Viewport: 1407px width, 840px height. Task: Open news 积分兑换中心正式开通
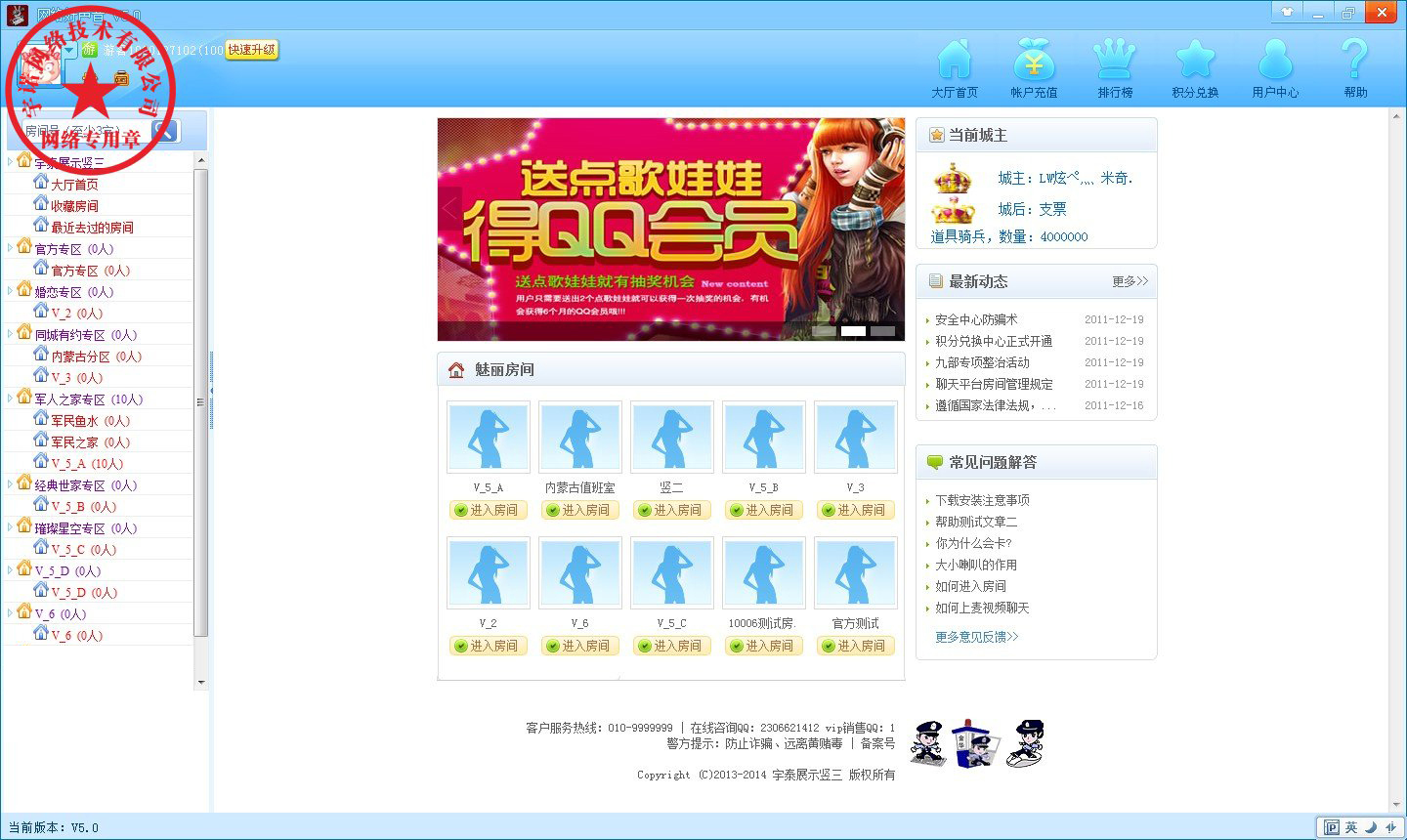click(x=994, y=341)
